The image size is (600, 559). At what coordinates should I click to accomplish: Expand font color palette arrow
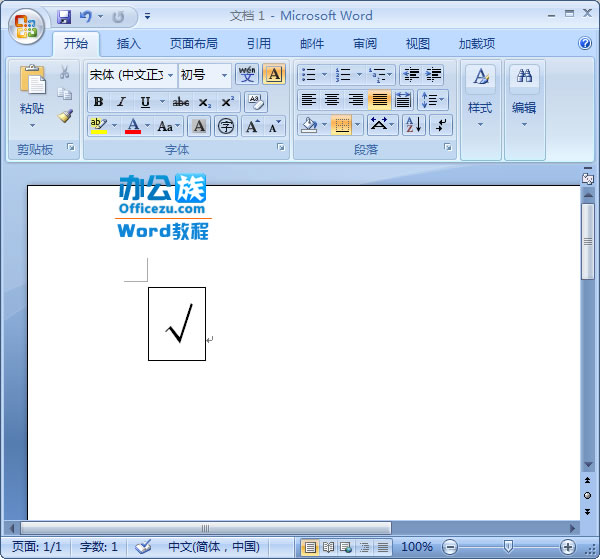click(147, 126)
